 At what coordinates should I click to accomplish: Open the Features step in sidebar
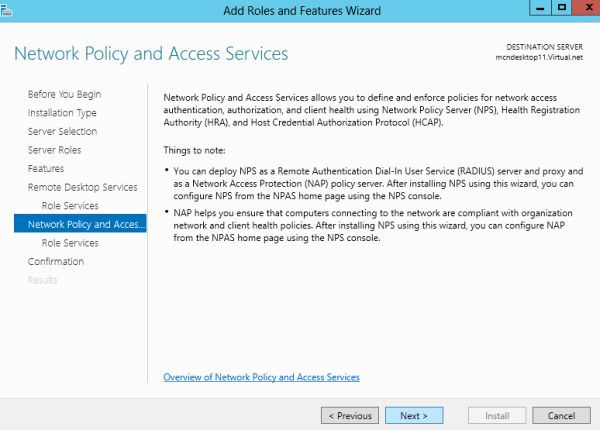coord(46,169)
